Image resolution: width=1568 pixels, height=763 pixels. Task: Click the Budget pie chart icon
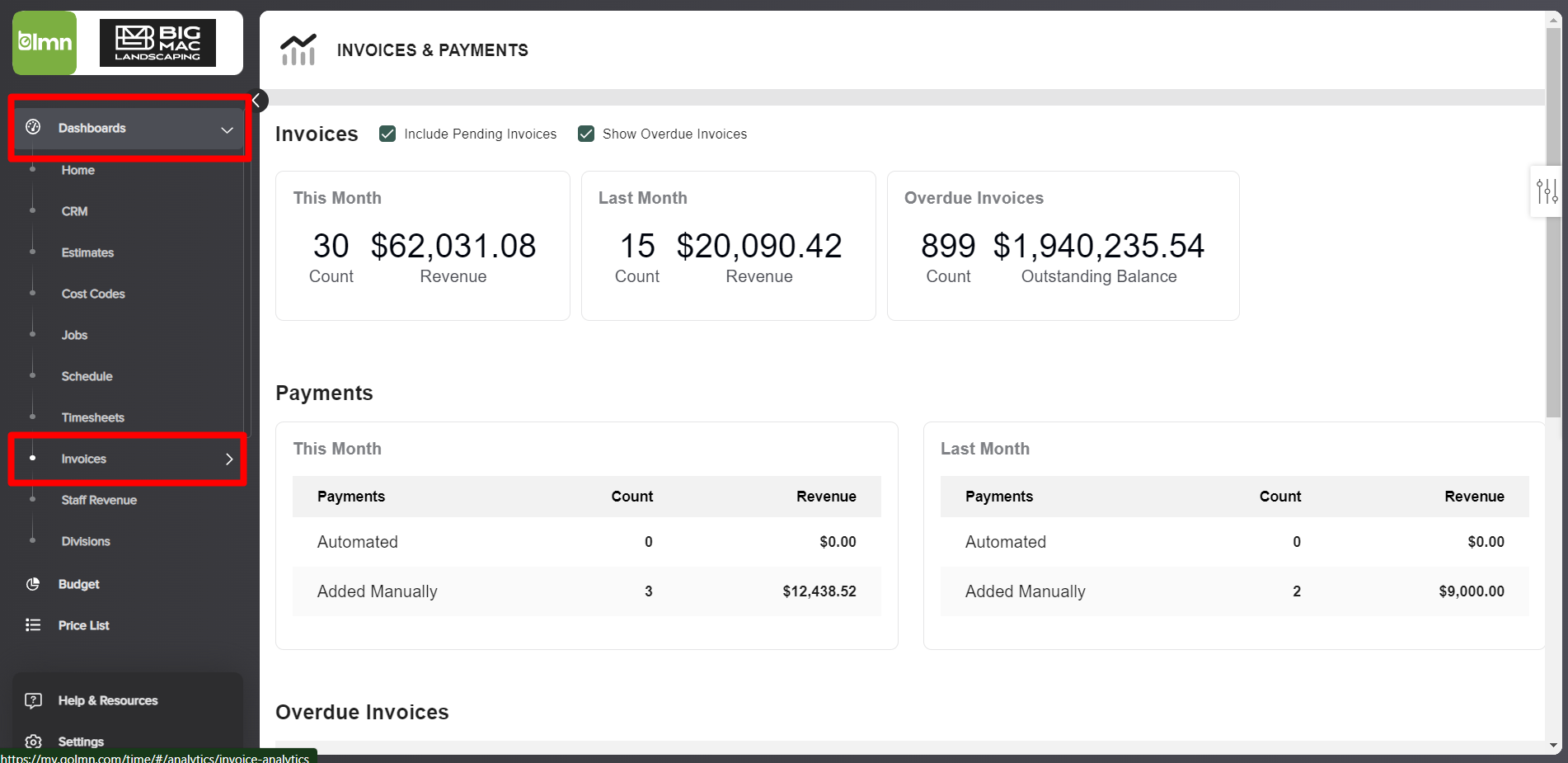[x=33, y=584]
